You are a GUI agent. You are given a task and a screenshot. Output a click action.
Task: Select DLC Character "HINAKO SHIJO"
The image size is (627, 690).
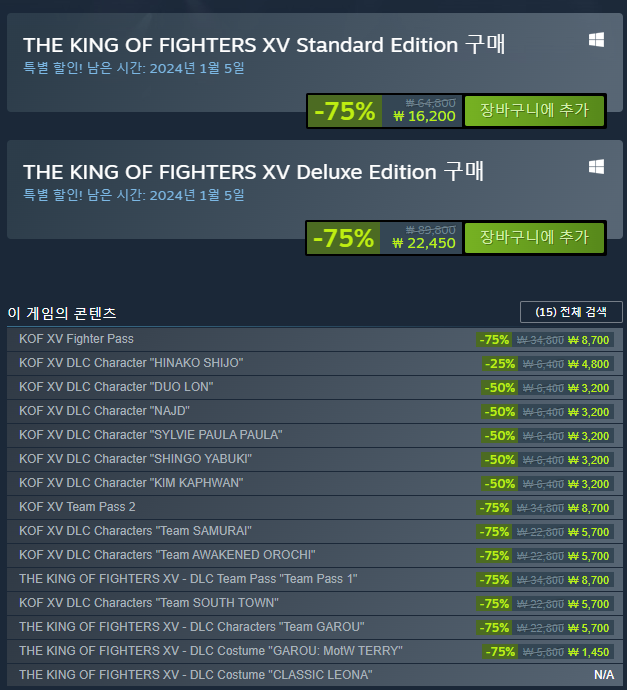pos(131,363)
